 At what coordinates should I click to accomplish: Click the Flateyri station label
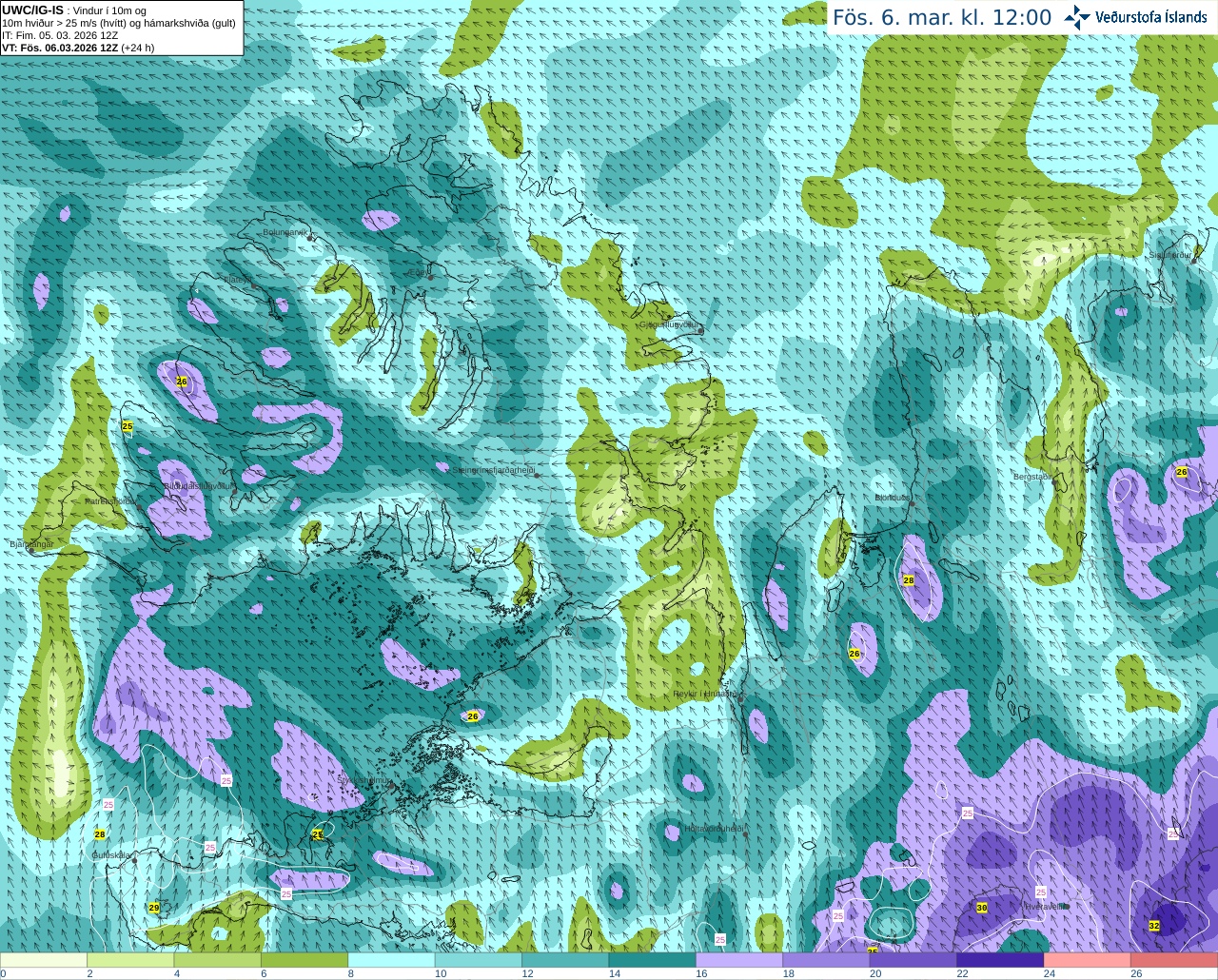(x=238, y=280)
